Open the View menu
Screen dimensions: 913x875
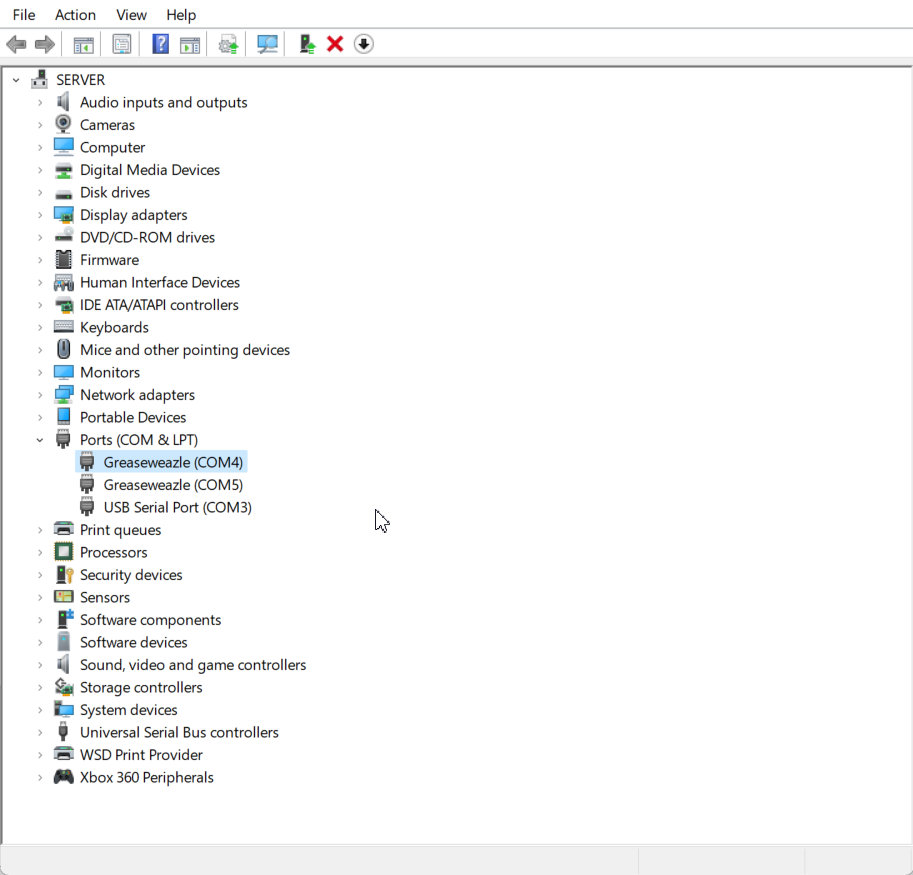[x=131, y=15]
